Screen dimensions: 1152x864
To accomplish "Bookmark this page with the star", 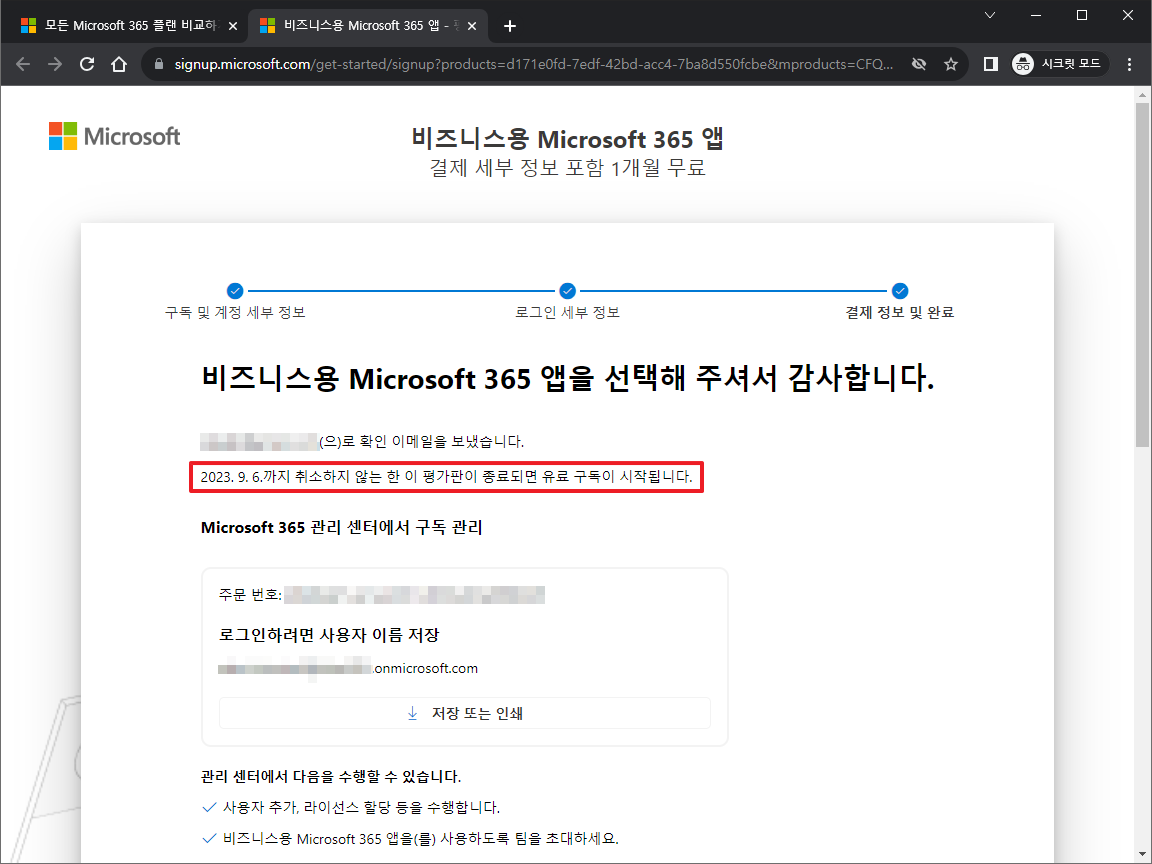I will tap(951, 65).
